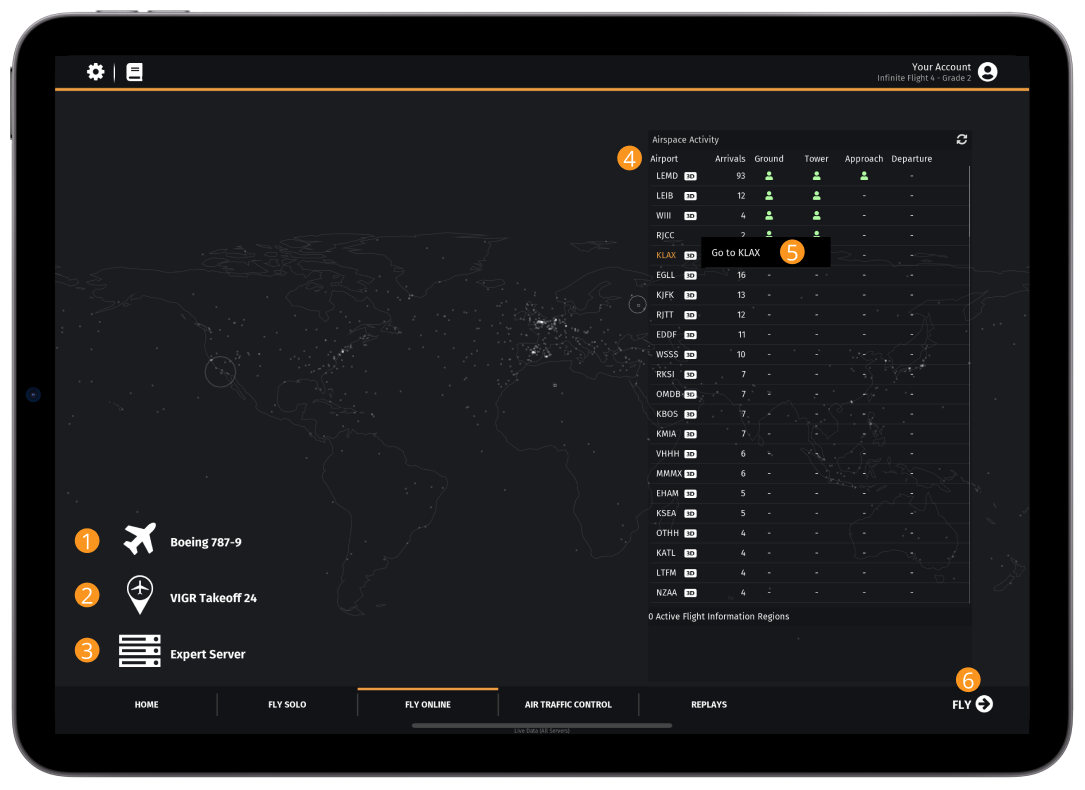1085x790 pixels.
Task: Switch to the Fly Solo tab
Action: [287, 705]
